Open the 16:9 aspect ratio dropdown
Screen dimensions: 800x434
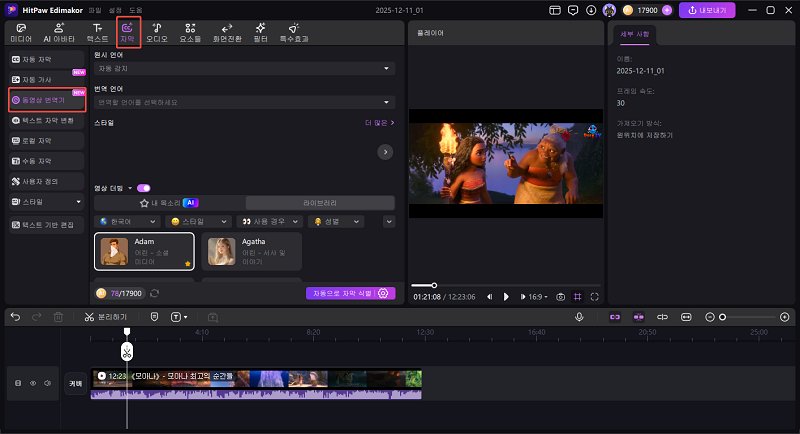[x=538, y=297]
